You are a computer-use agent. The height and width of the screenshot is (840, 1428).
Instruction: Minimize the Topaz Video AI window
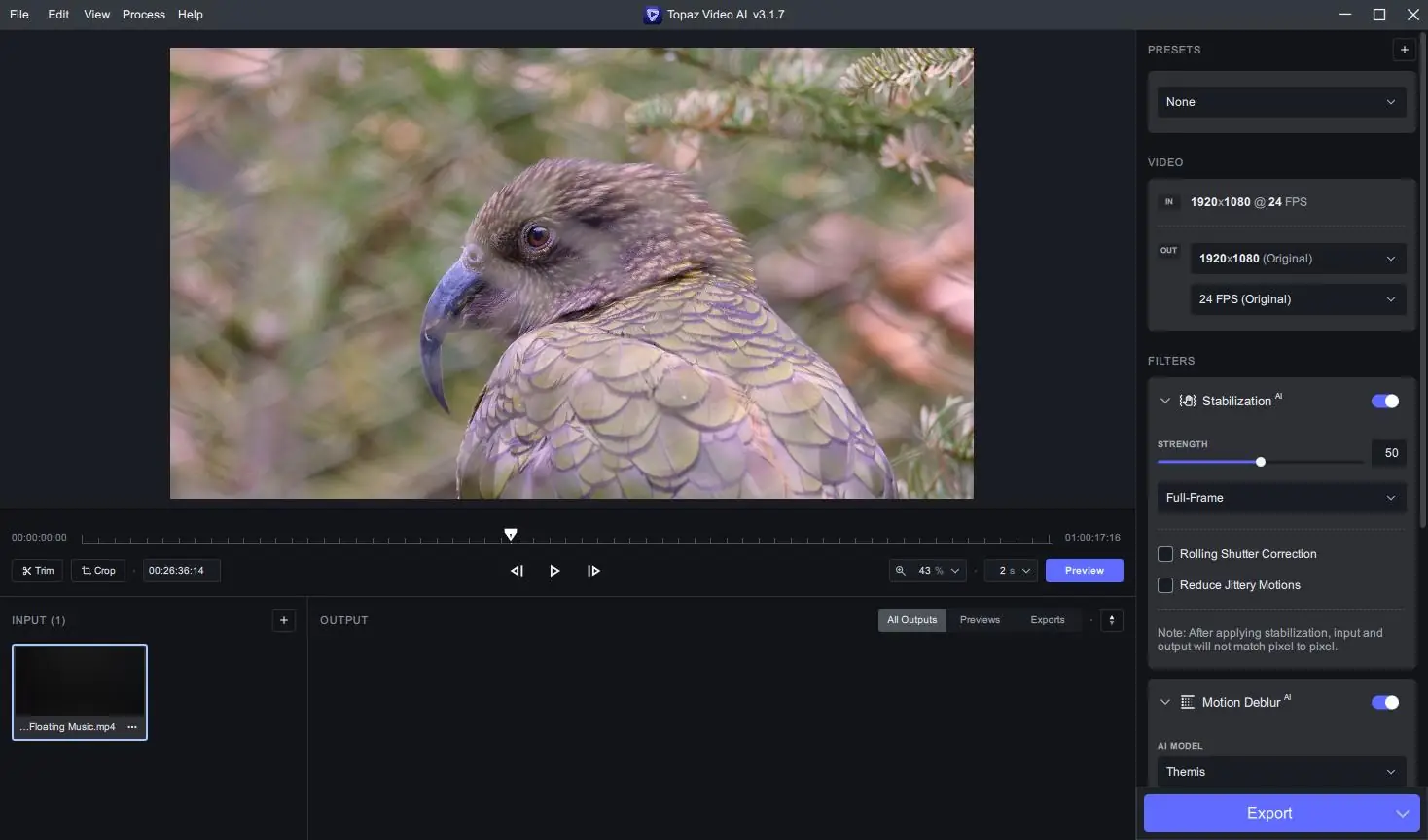pos(1345,15)
